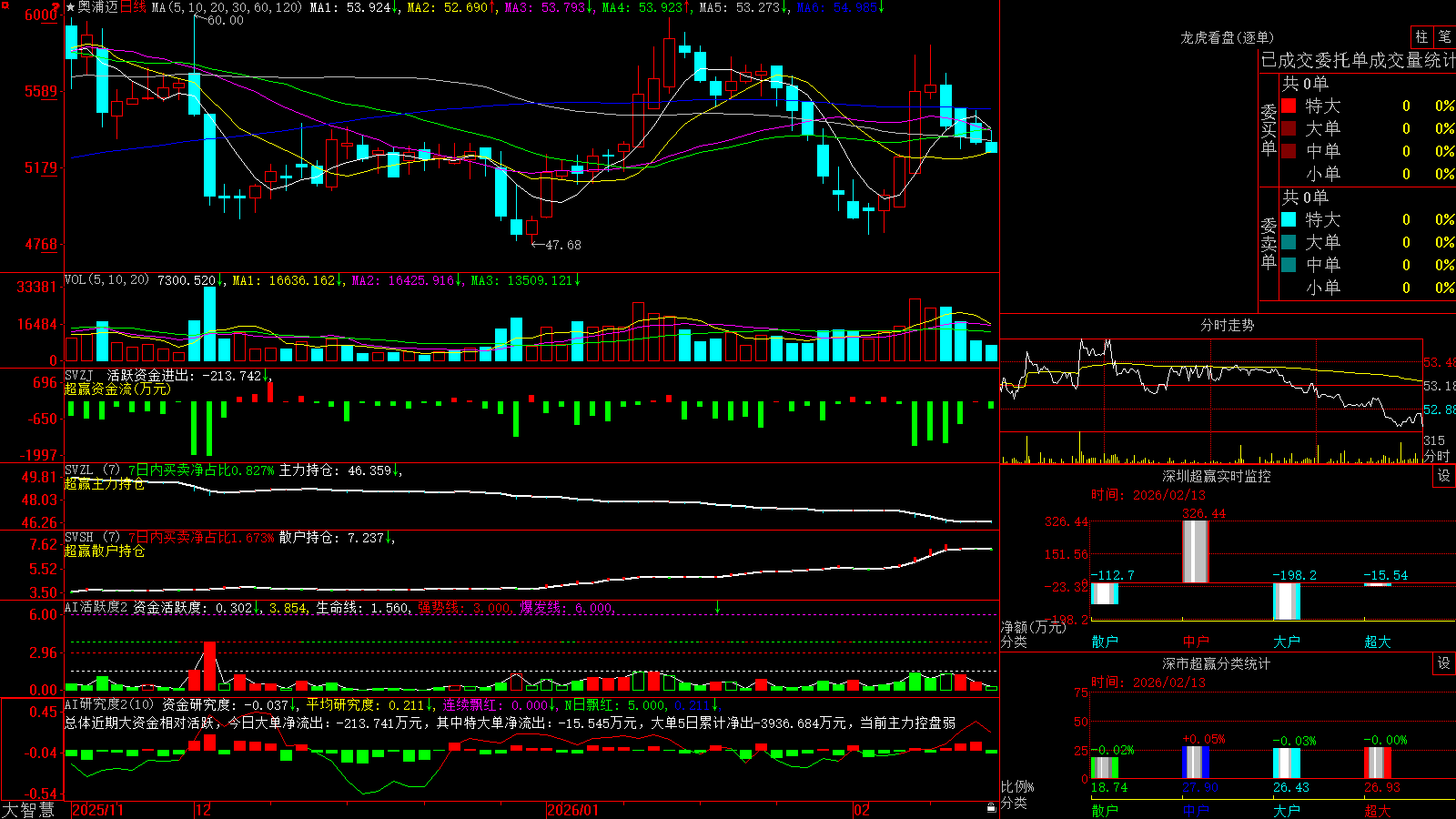Click the green down arrow marker in AI活跃度2 panel

point(718,607)
